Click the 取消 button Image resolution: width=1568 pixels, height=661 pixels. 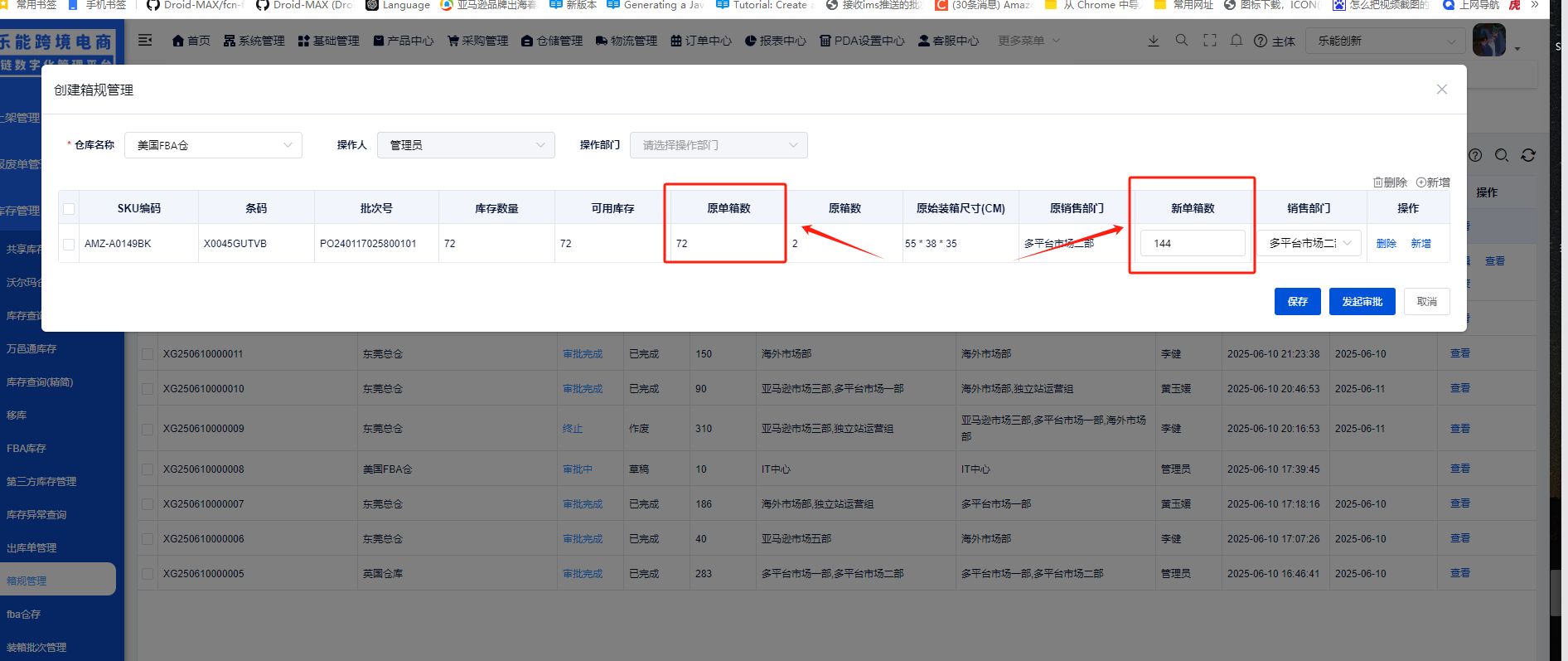click(x=1426, y=301)
